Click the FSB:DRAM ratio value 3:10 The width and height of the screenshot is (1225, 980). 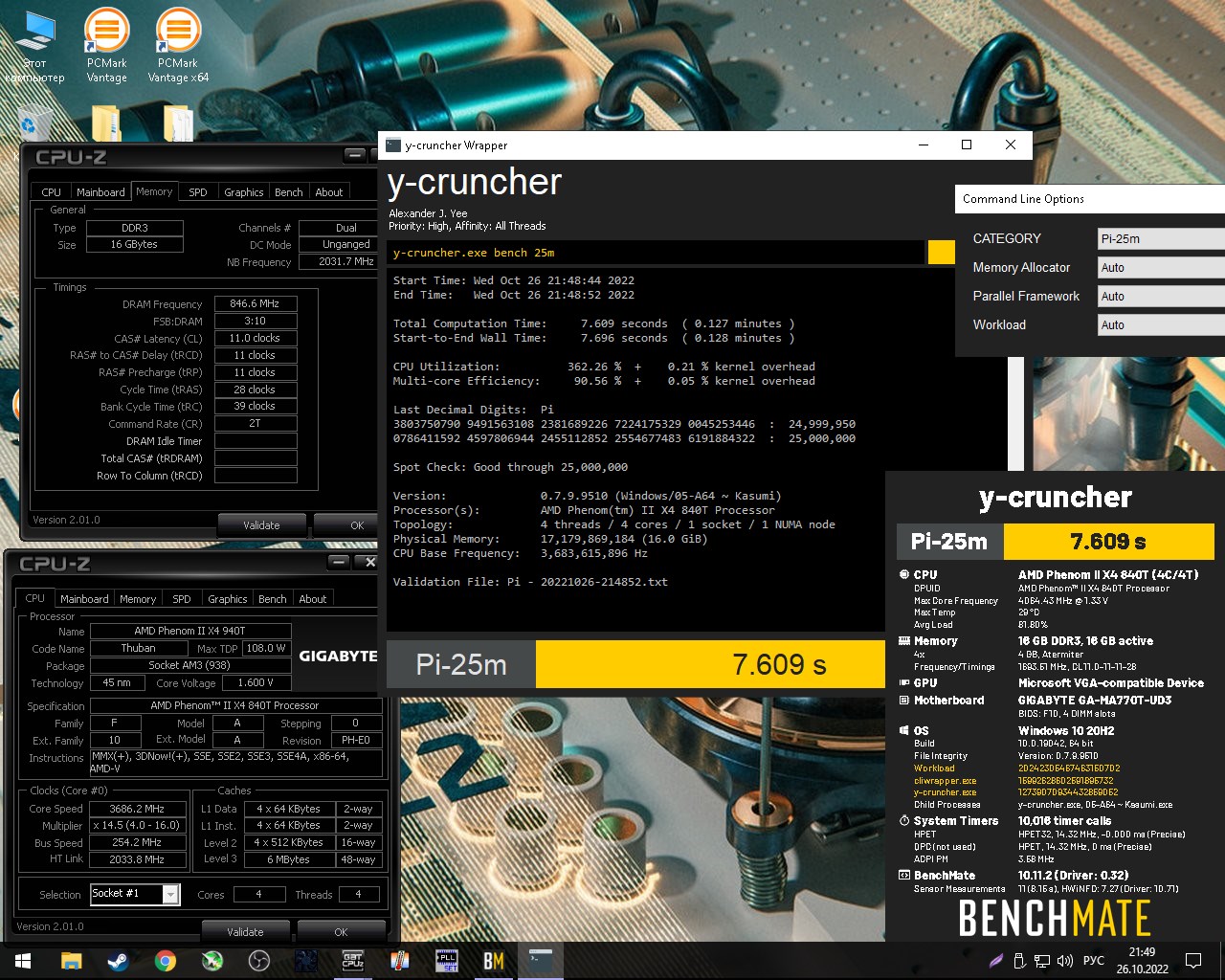click(256, 322)
